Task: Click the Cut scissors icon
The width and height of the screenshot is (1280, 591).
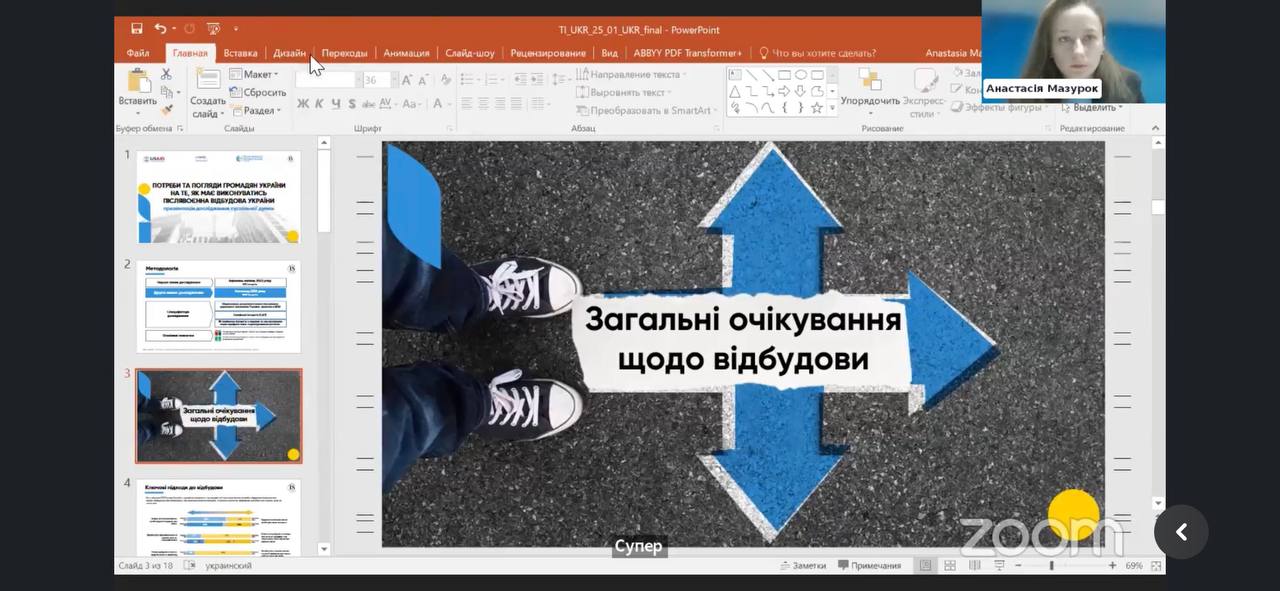Action: (x=166, y=74)
